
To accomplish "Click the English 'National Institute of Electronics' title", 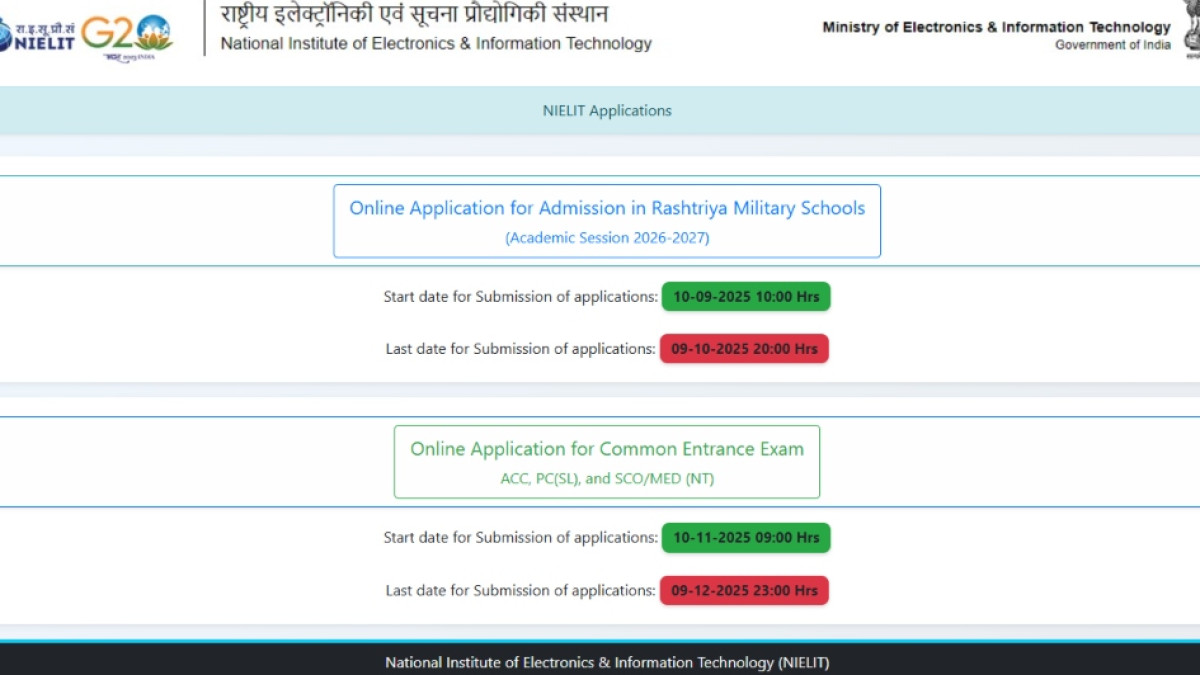I will [436, 44].
